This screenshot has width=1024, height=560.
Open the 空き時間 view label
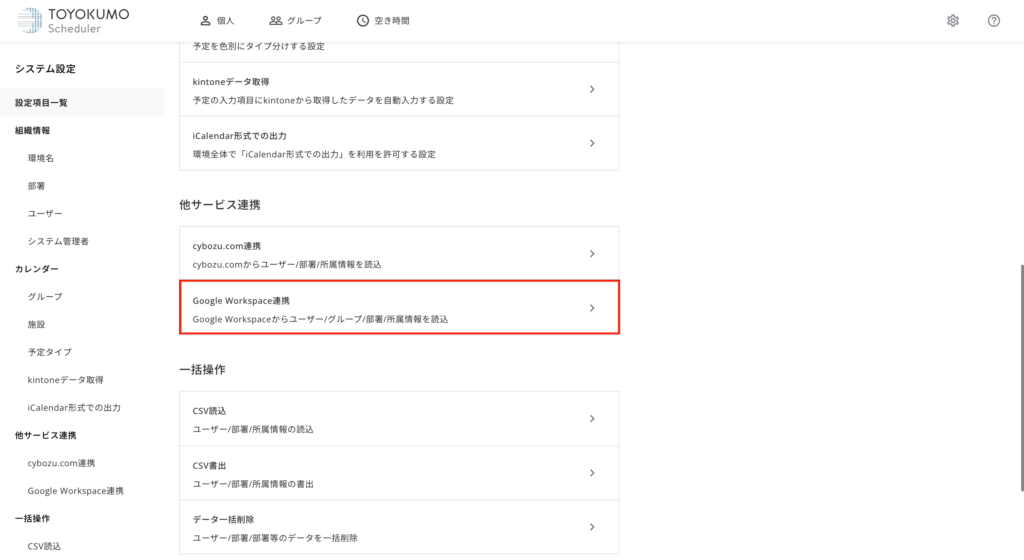[x=392, y=21]
